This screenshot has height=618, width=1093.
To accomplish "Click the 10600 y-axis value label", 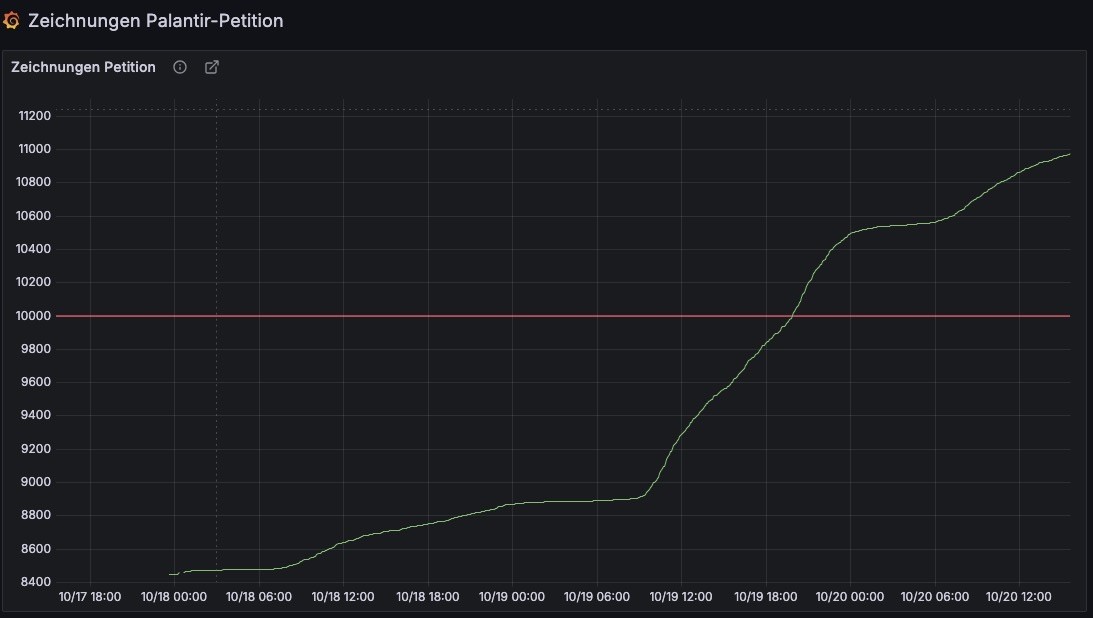I will coord(34,216).
